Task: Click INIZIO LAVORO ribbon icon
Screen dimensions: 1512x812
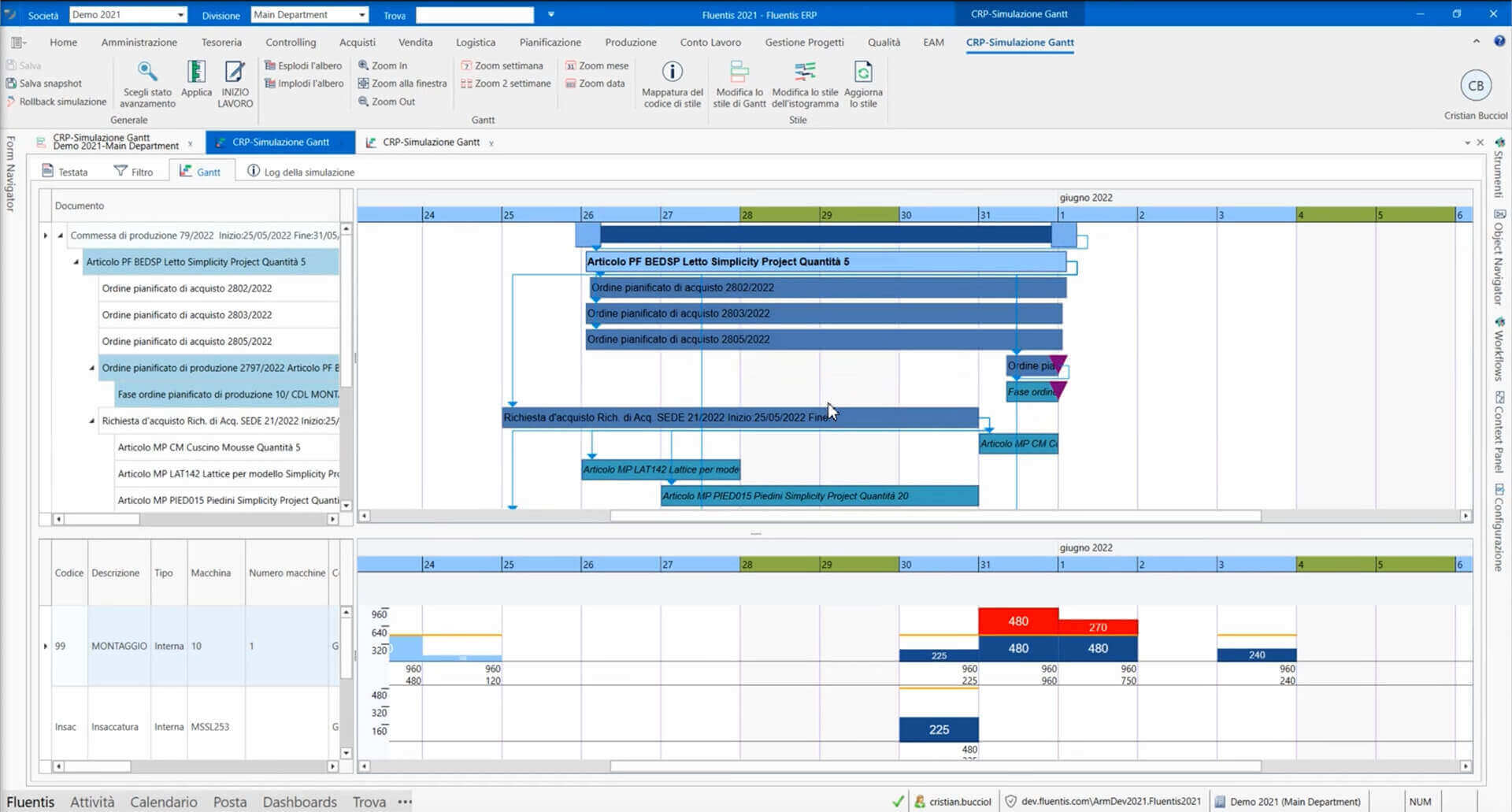Action: pos(235,72)
